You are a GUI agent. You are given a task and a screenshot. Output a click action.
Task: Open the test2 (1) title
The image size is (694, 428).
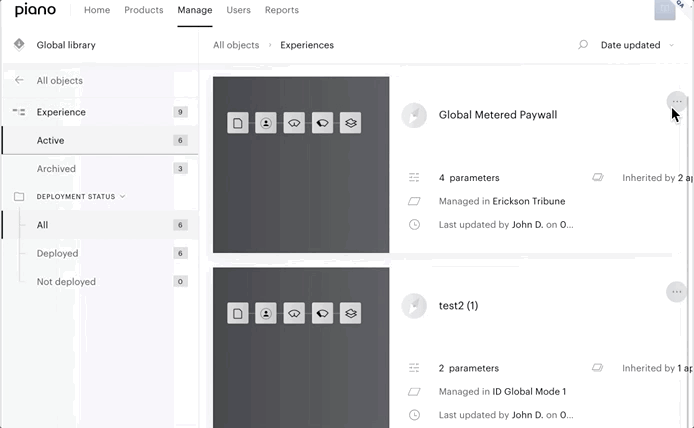(x=458, y=305)
